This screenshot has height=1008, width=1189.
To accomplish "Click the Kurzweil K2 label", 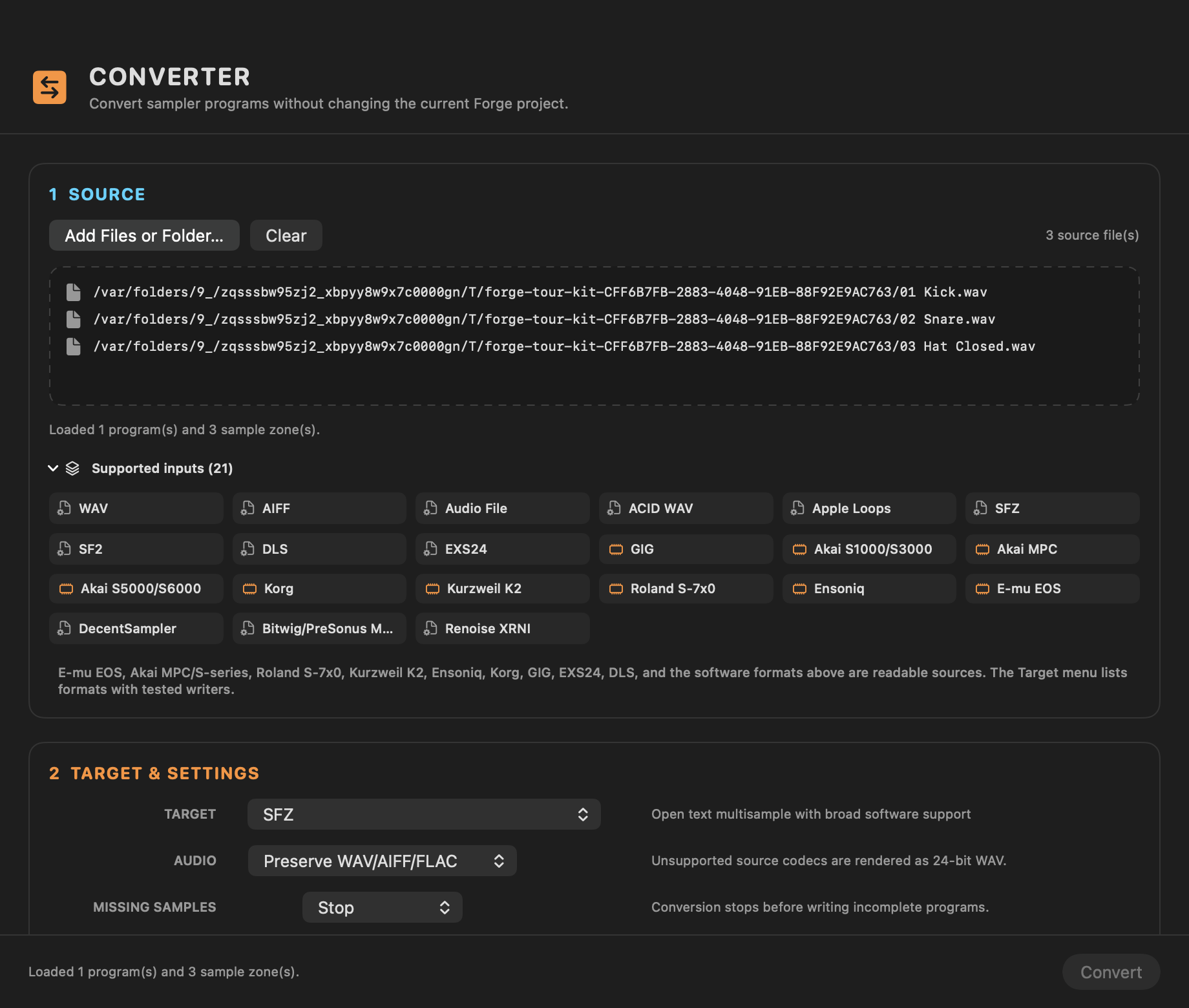I will click(484, 589).
